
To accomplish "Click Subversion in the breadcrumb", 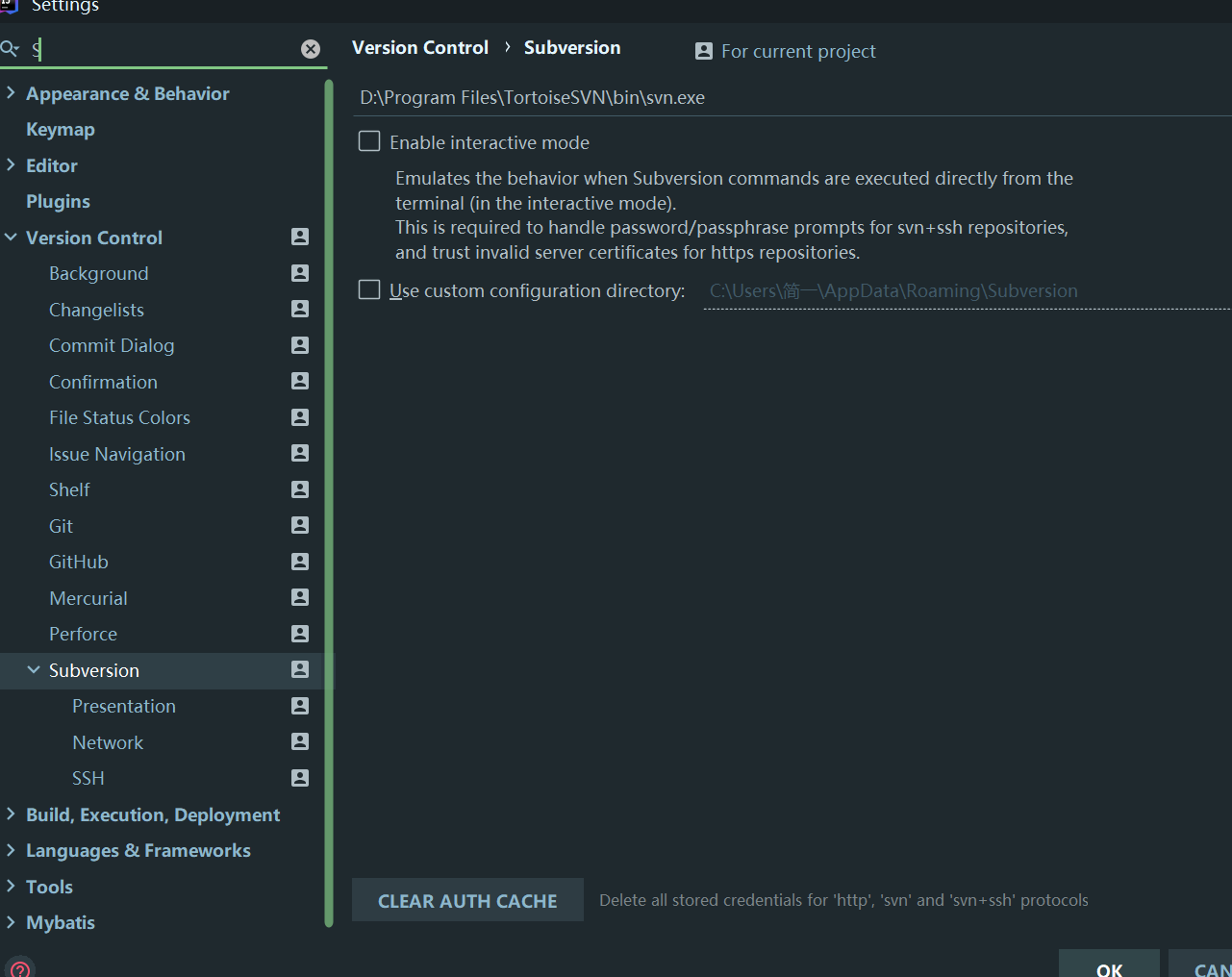I will click(x=572, y=47).
